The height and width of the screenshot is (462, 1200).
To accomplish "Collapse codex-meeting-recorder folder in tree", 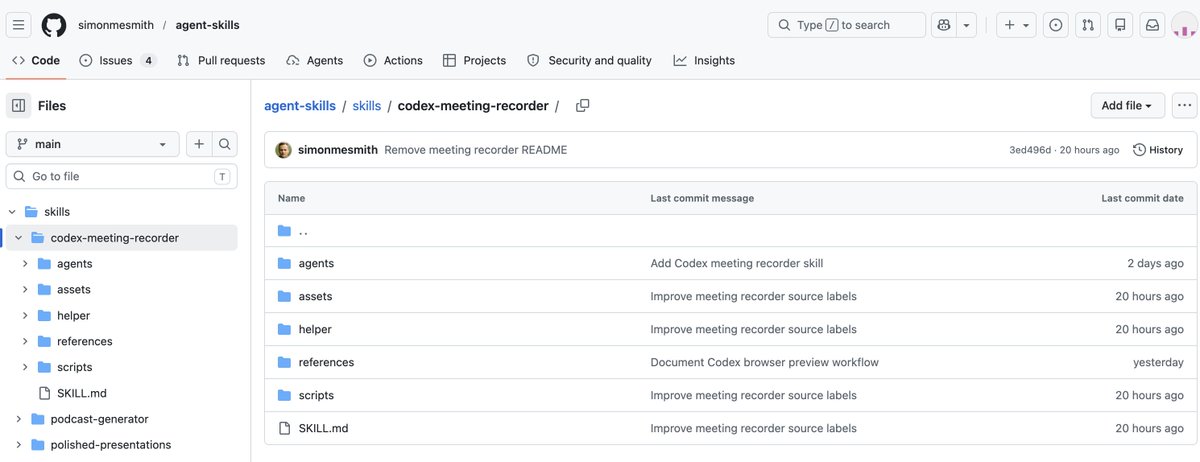I will [x=18, y=238].
